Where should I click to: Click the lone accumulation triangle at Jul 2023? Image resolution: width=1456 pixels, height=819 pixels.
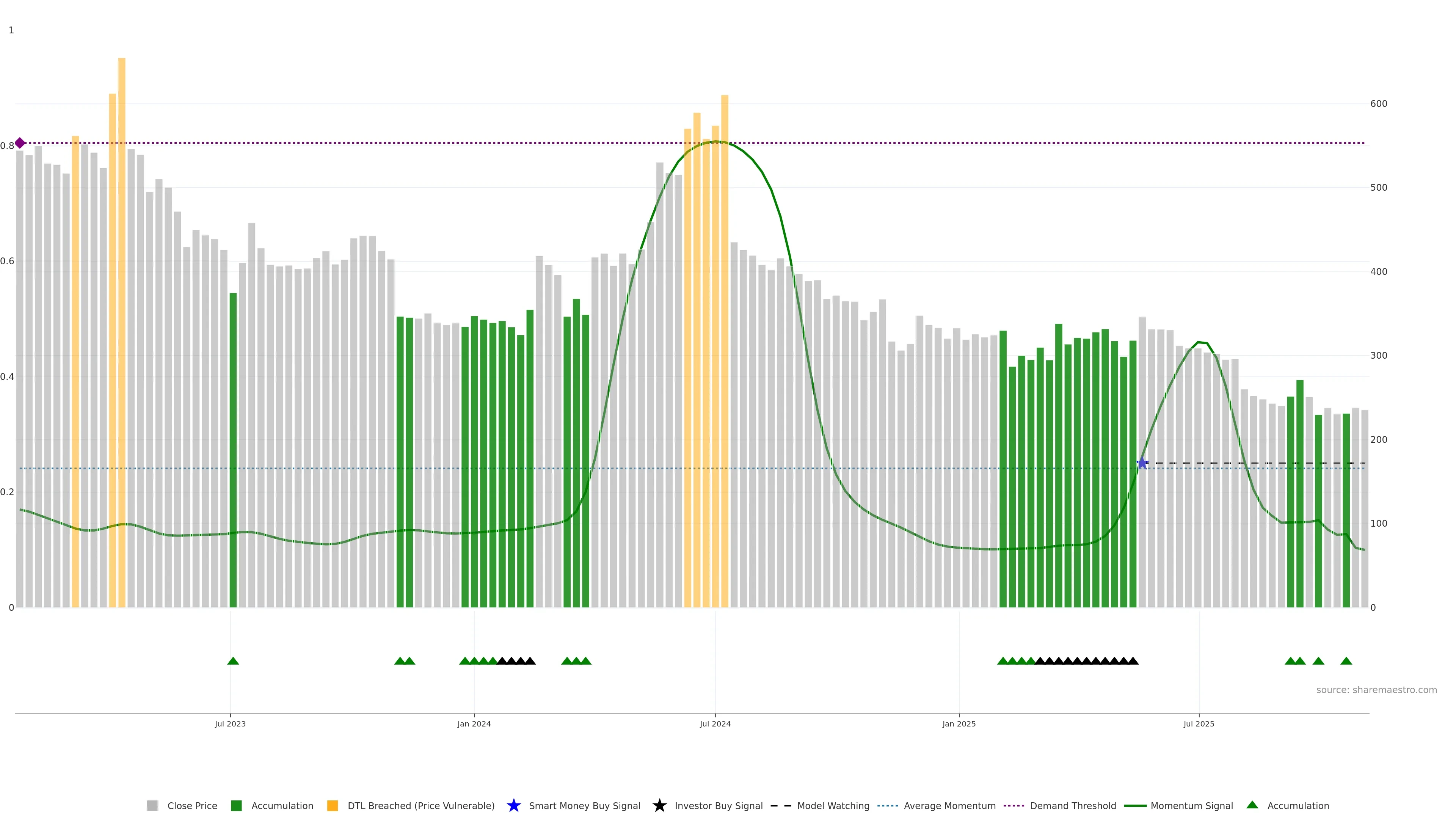tap(233, 661)
